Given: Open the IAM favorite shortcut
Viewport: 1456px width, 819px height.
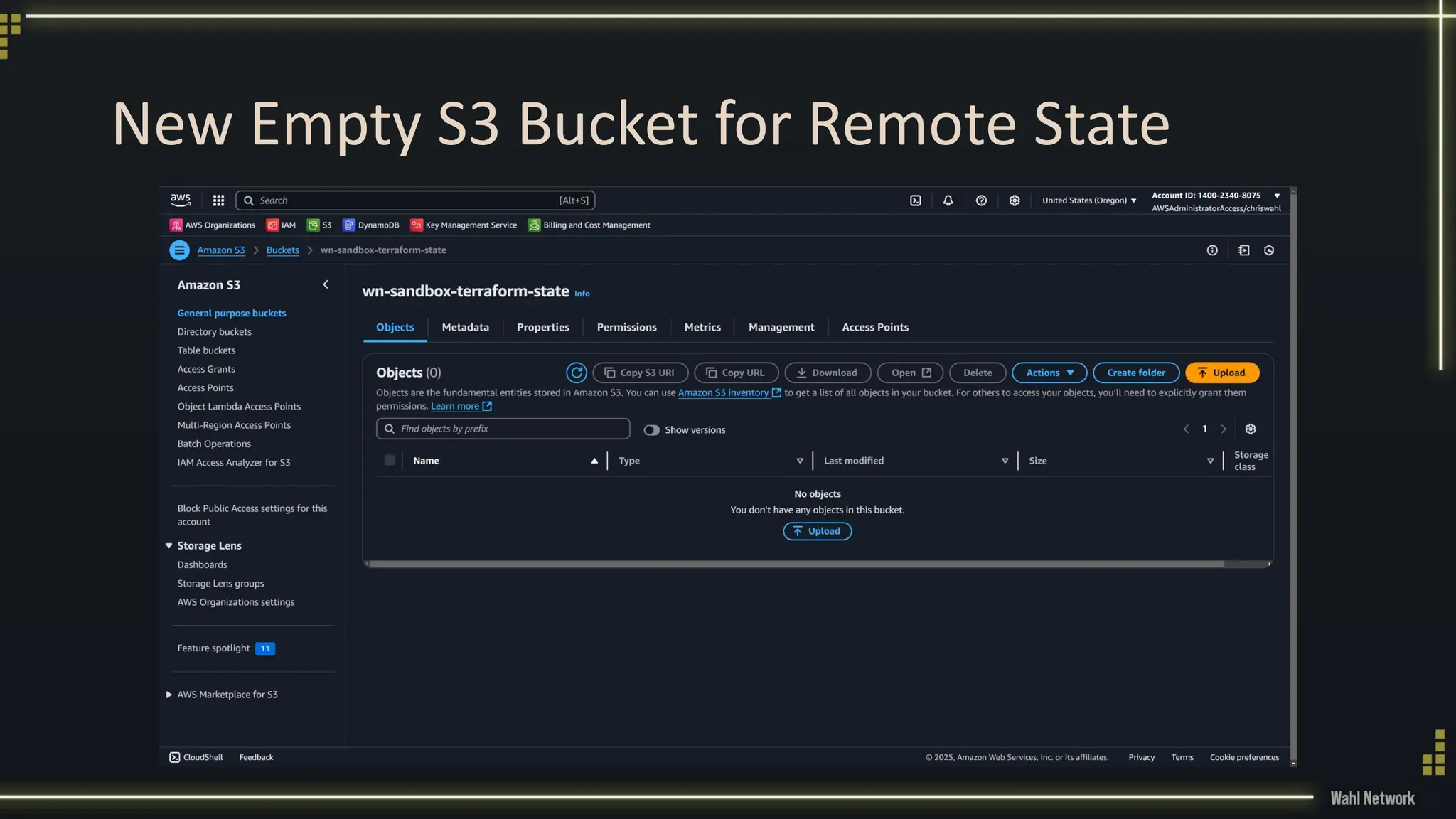Looking at the screenshot, I should 281,225.
